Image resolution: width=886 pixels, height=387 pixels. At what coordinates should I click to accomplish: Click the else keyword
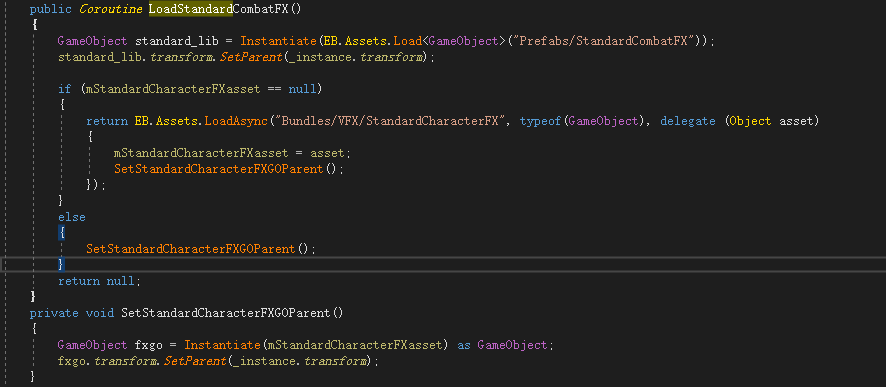72,217
